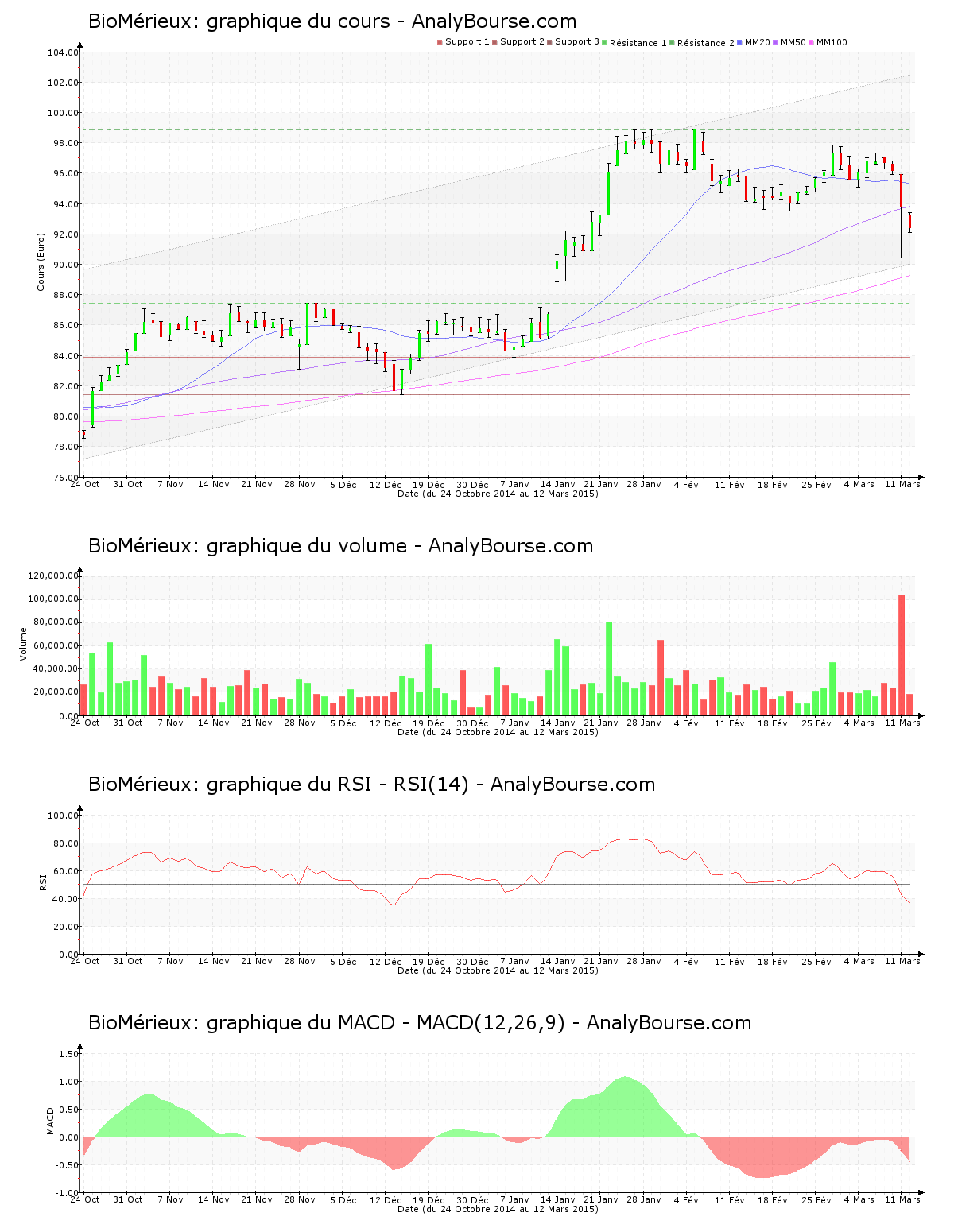Click the "RSI" vertical axis label
954x1232 pixels.
43,881
